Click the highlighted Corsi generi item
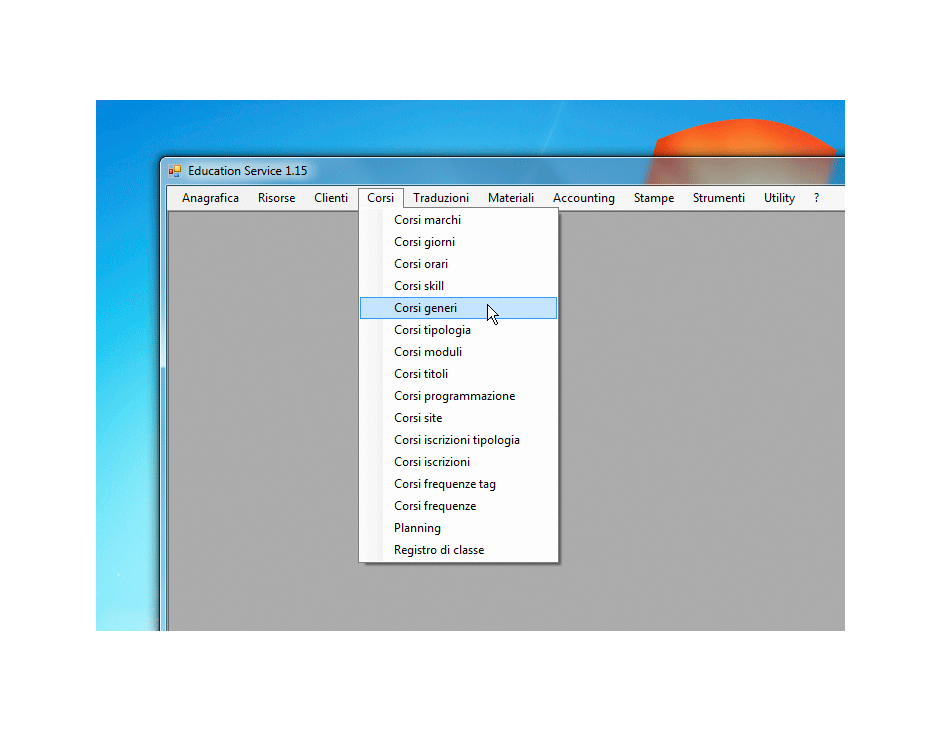This screenshot has width=940, height=732. tap(459, 308)
